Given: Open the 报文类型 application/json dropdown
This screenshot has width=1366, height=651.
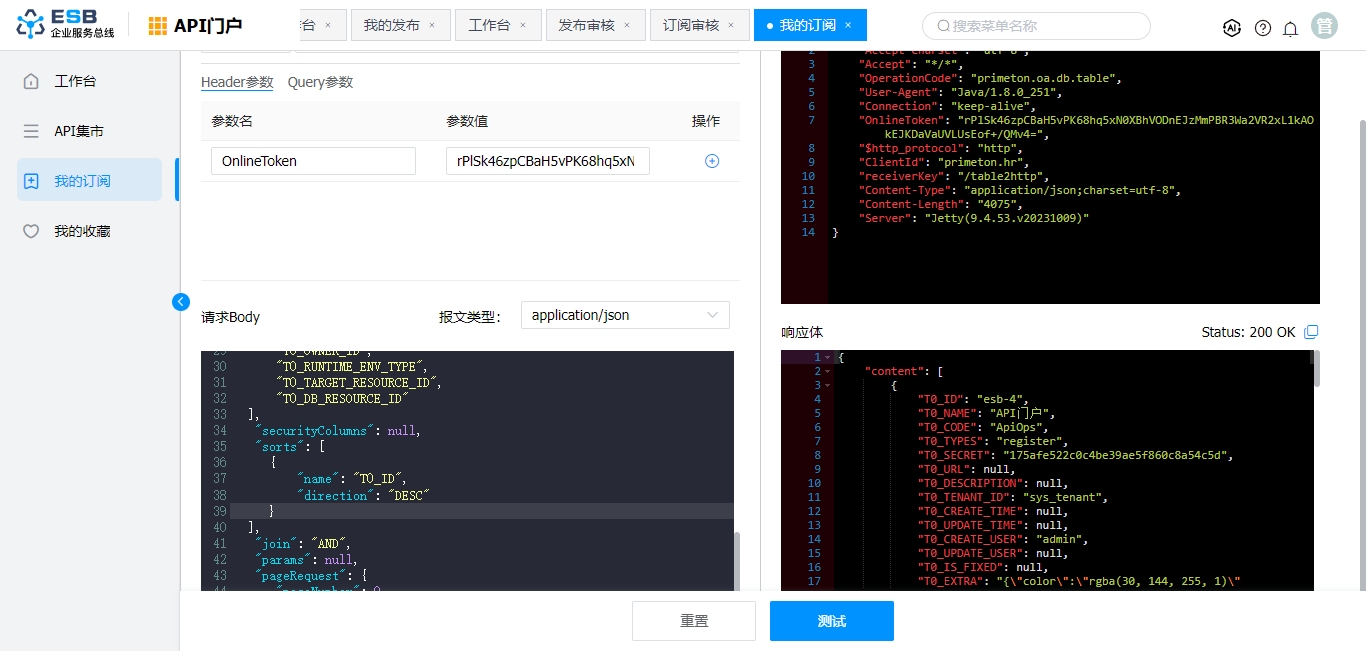Looking at the screenshot, I should coord(625,315).
